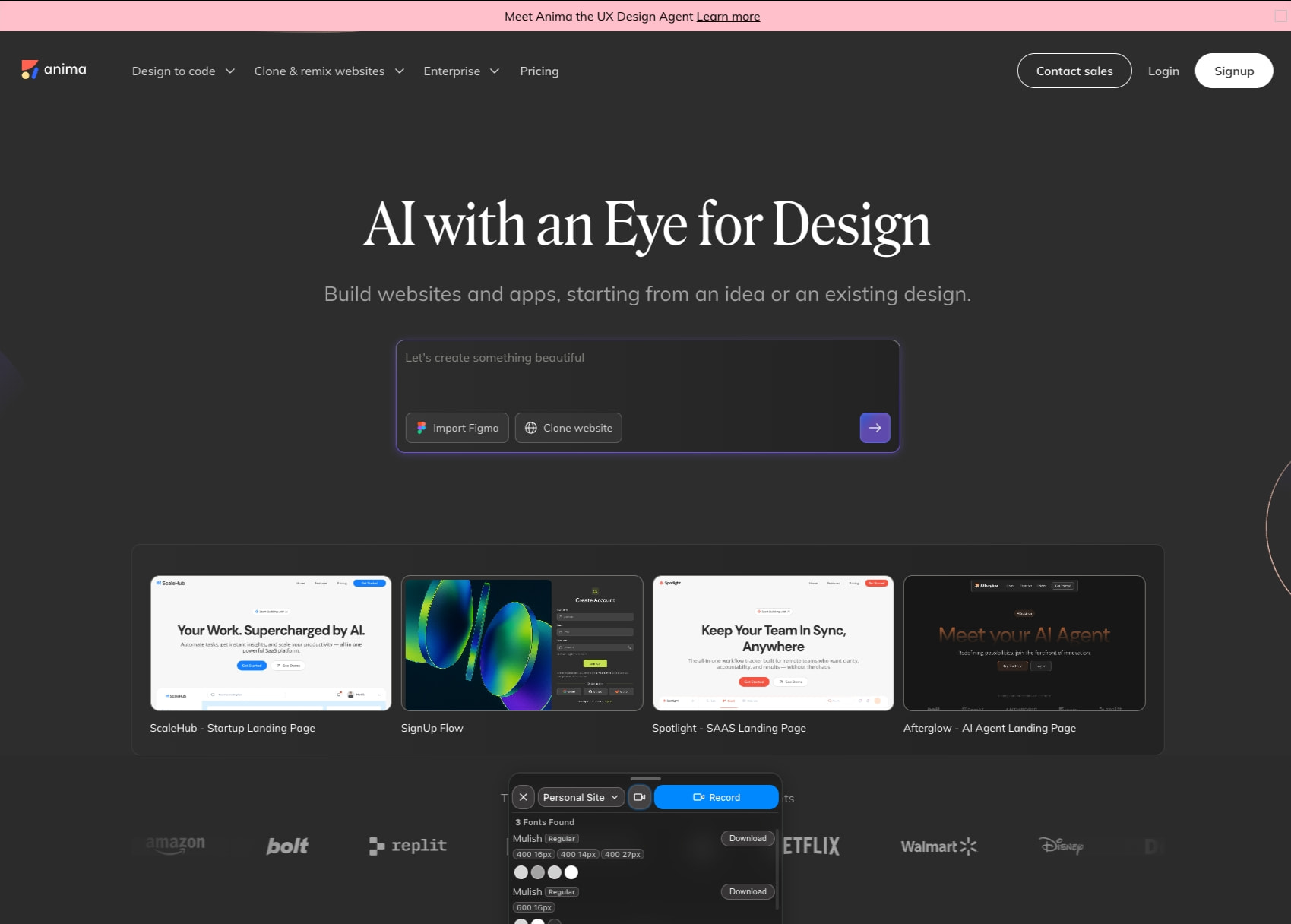This screenshot has height=924, width=1291.
Task: Open the Learn more link in banner
Action: 728,16
